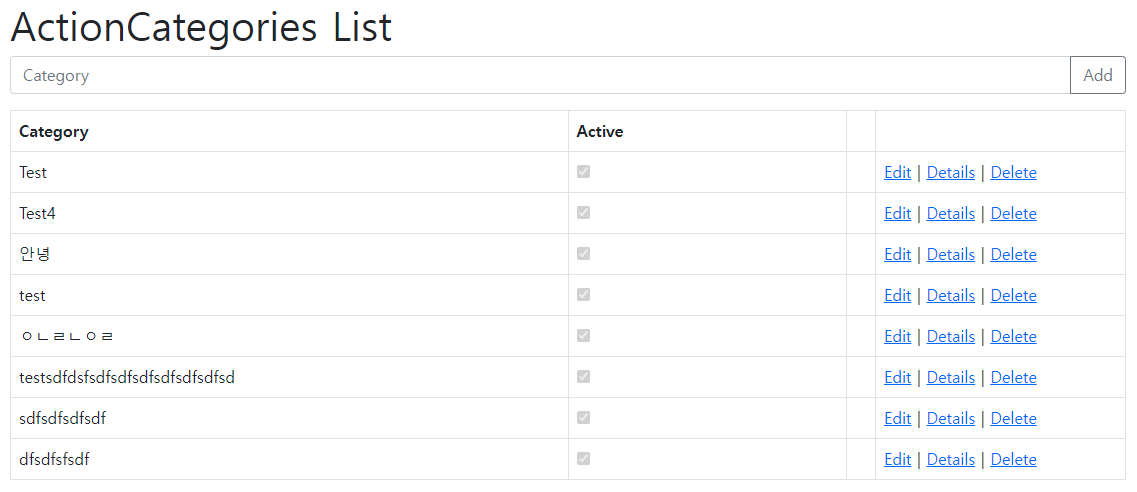The image size is (1137, 492).
Task: Click the Category column header
Action: click(54, 131)
